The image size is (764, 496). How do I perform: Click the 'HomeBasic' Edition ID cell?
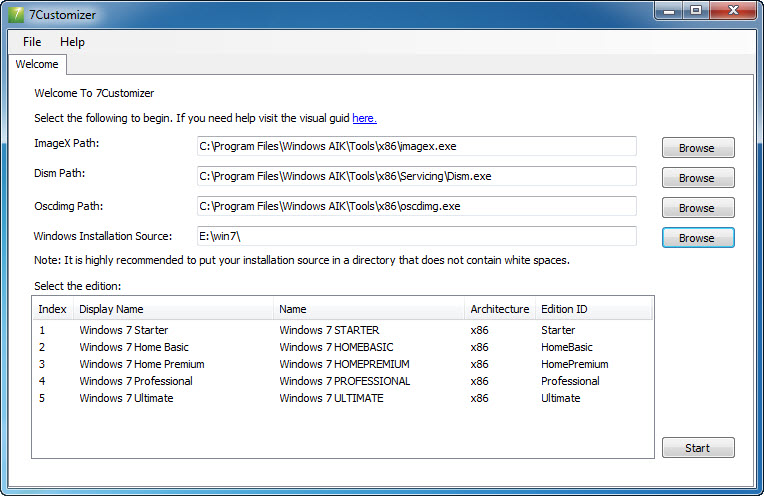[567, 347]
